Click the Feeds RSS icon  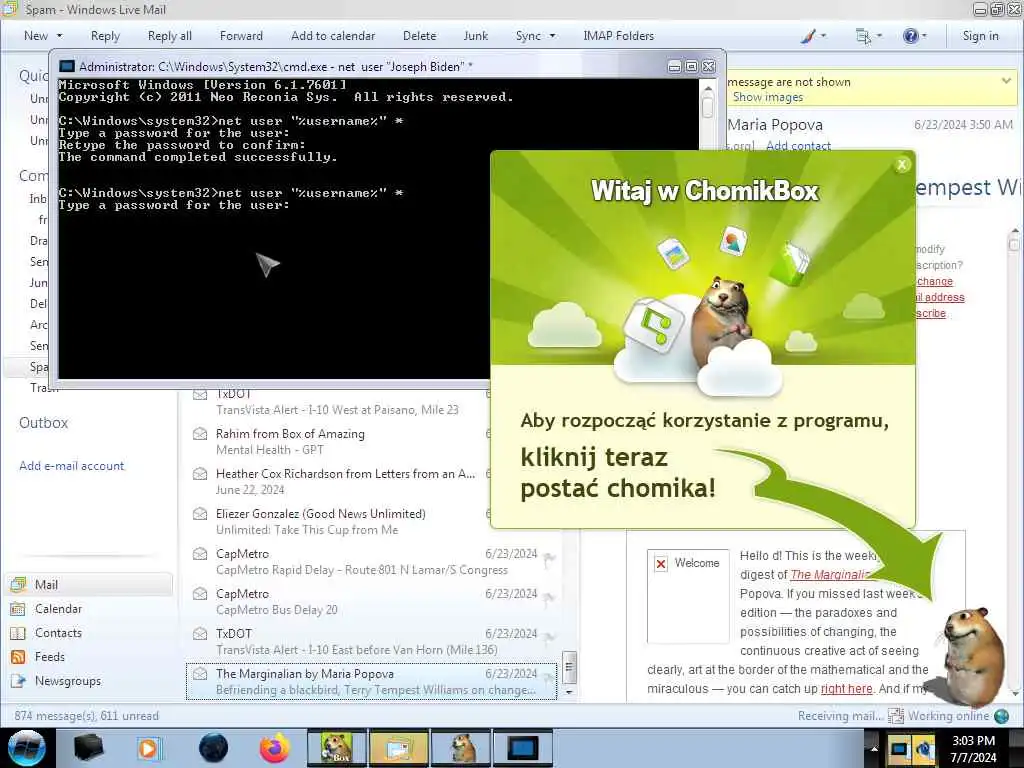point(18,657)
